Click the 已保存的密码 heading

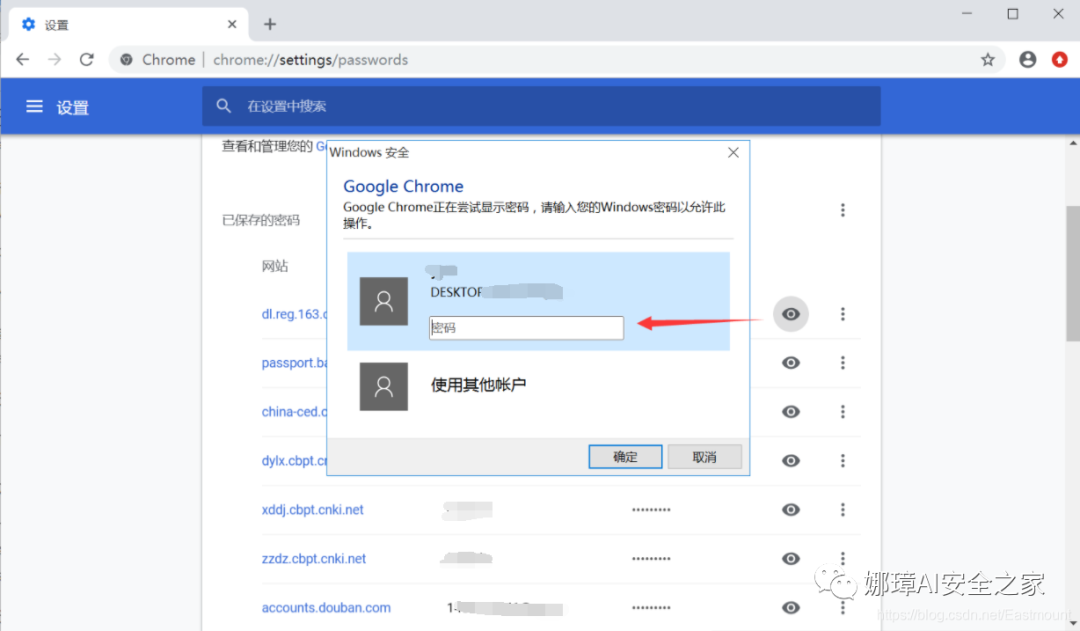click(261, 220)
